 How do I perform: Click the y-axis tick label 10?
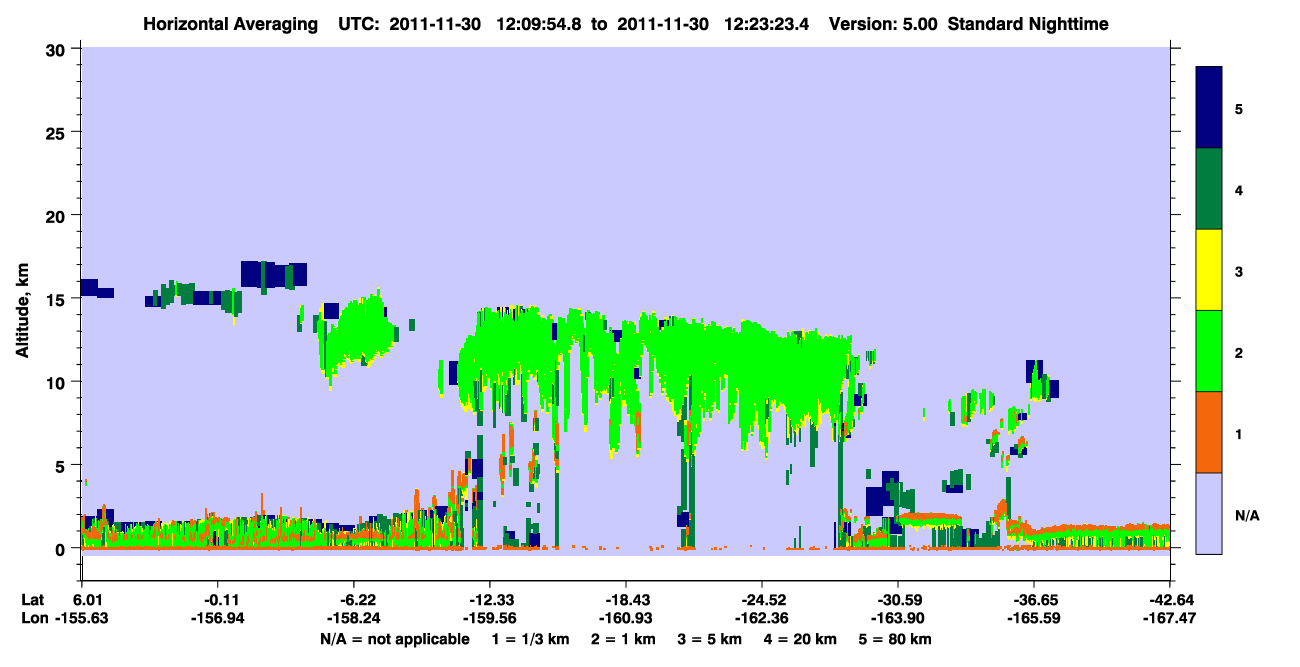(x=58, y=382)
